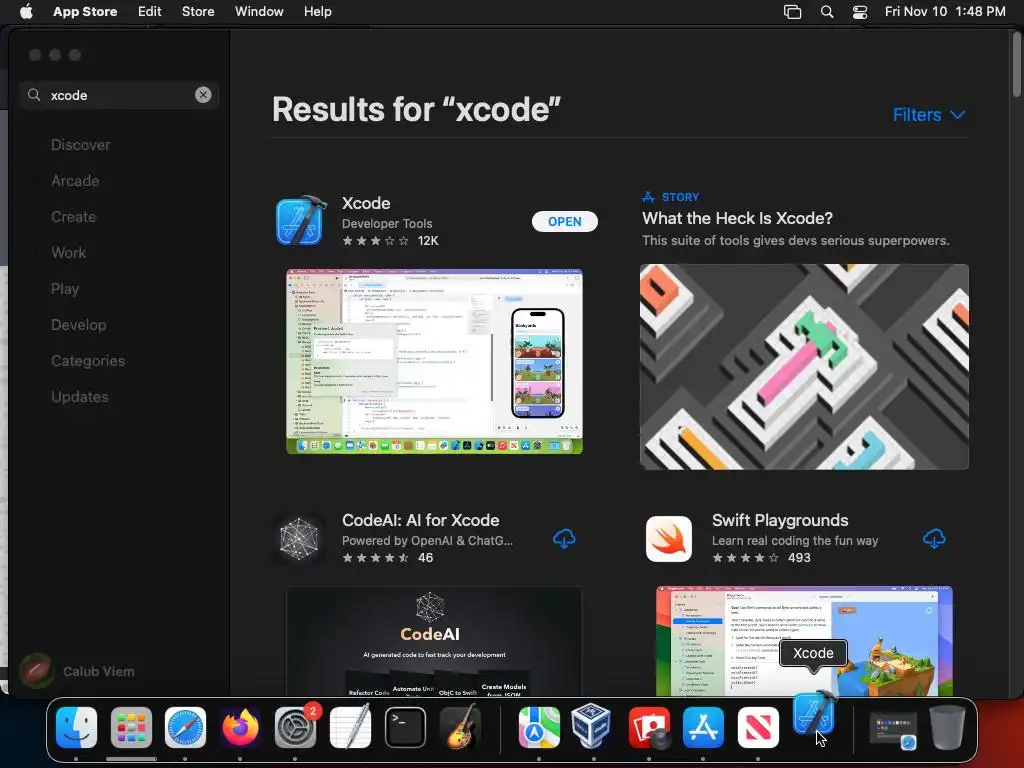Click the 'Results for "xcode"' heading
Image resolution: width=1024 pixels, height=768 pixels.
pos(417,109)
